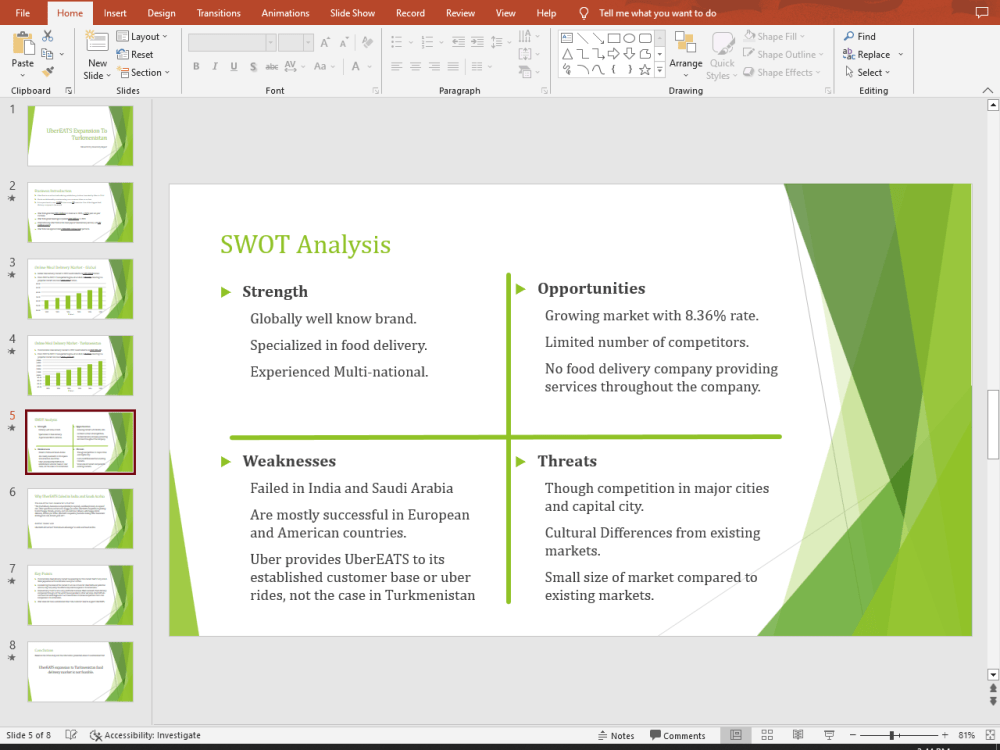Open the File menu
The height and width of the screenshot is (750, 1000).
point(22,13)
